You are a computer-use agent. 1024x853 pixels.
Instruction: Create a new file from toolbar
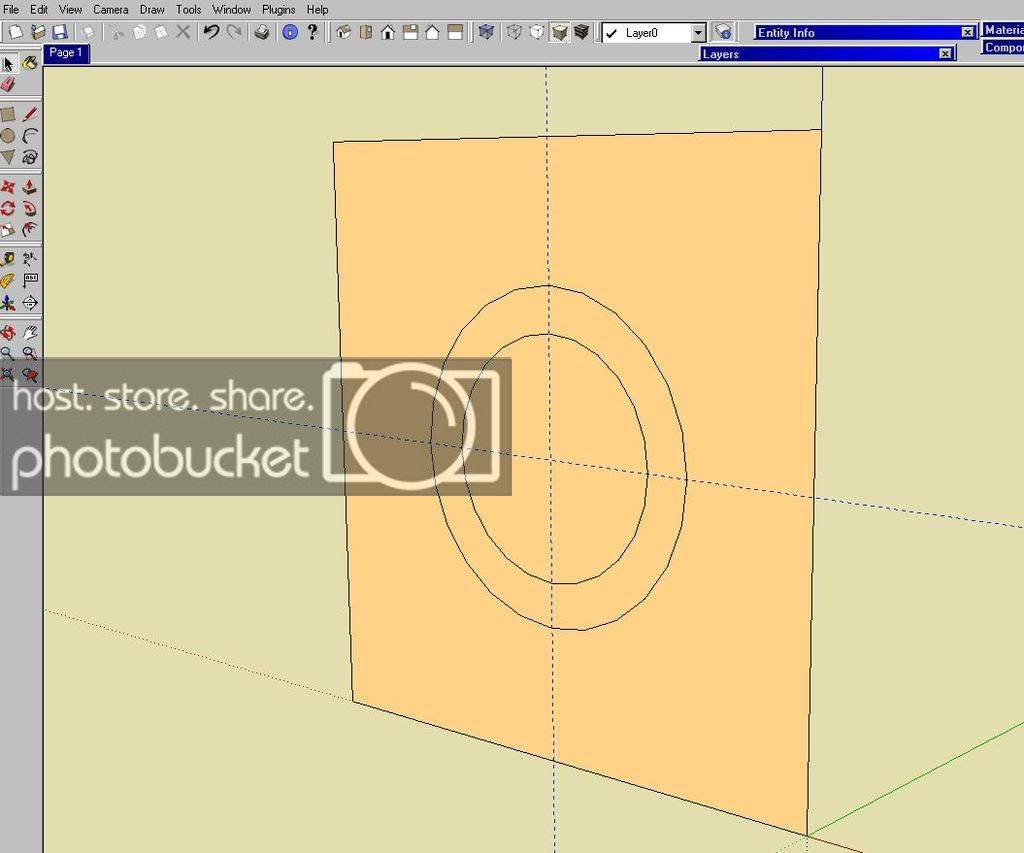(x=16, y=32)
